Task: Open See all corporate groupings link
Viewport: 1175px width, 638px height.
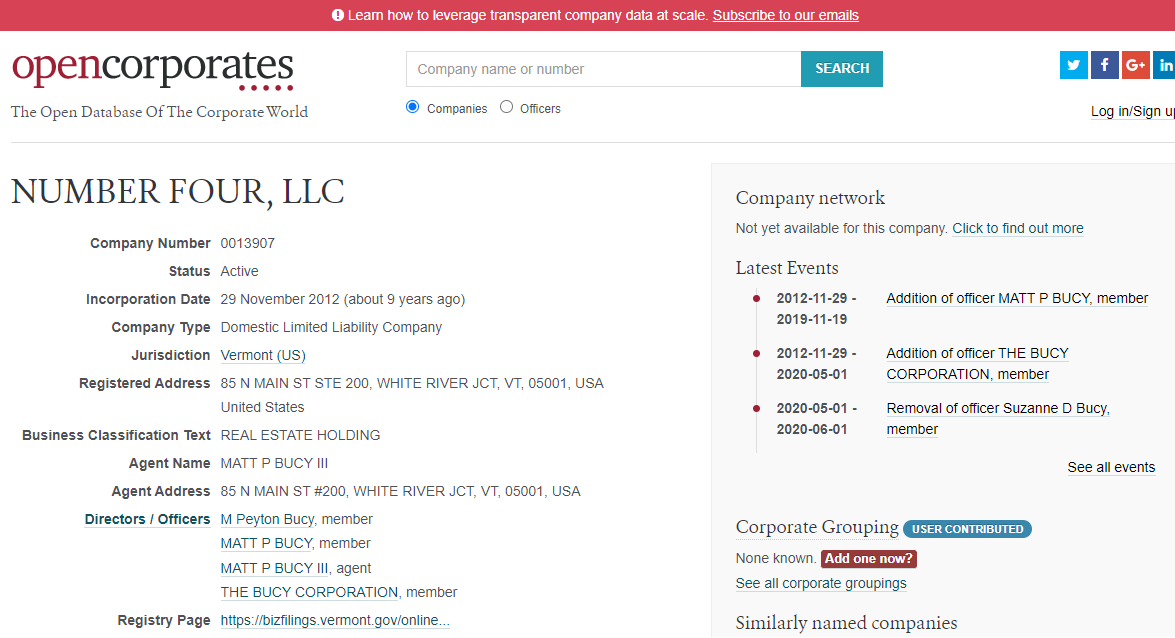Action: click(821, 583)
